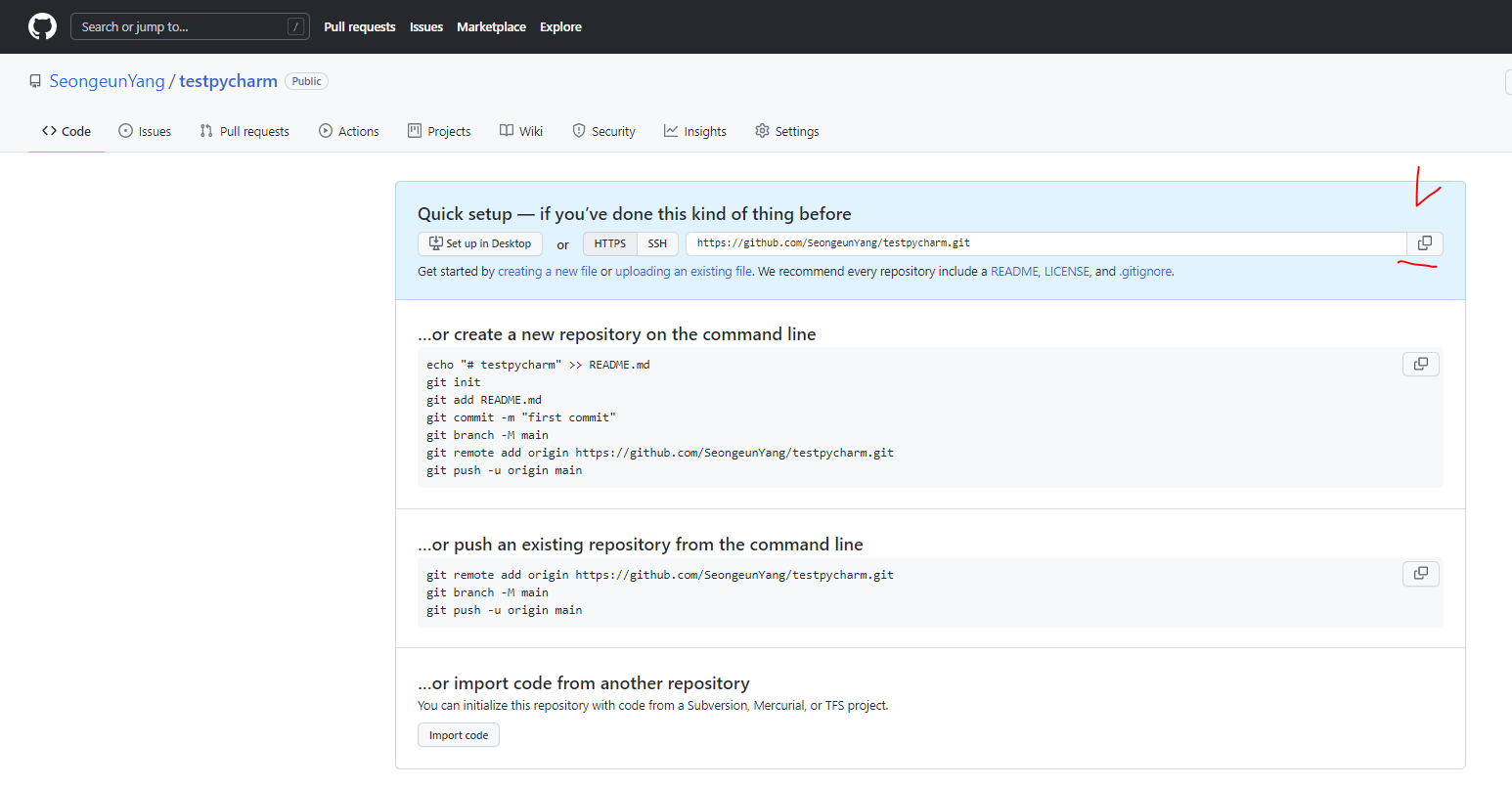Open the LICENSE recommendation link
The height and width of the screenshot is (787, 1512).
1067,272
